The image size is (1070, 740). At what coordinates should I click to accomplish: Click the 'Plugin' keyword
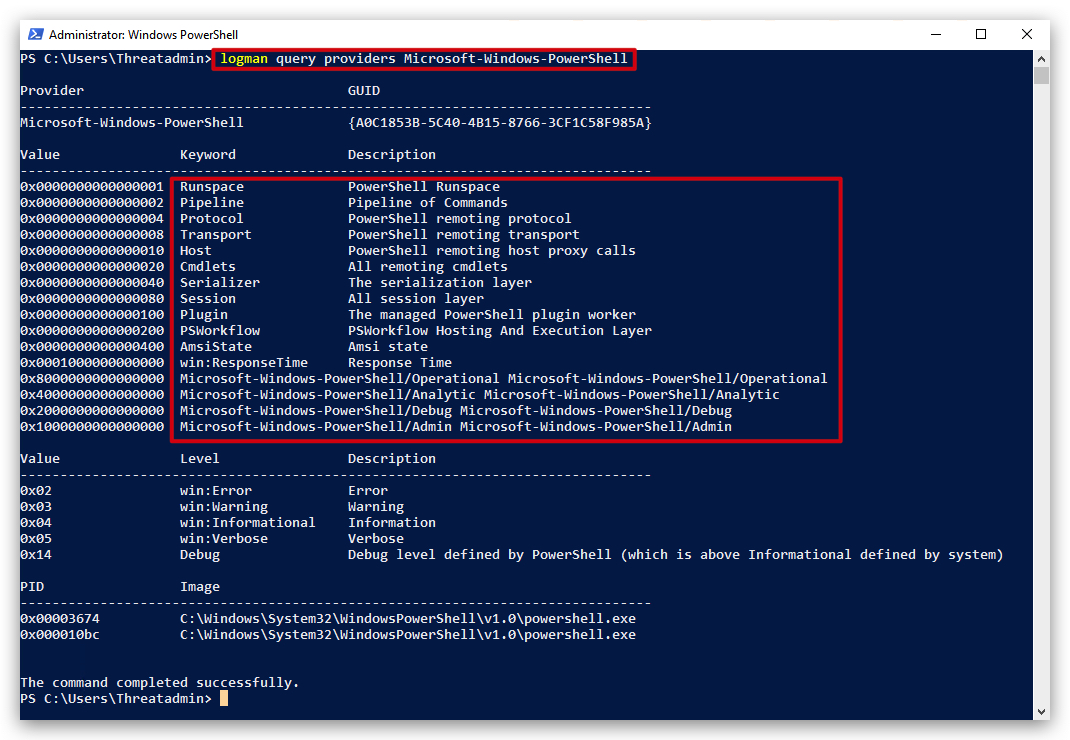pyautogui.click(x=204, y=315)
